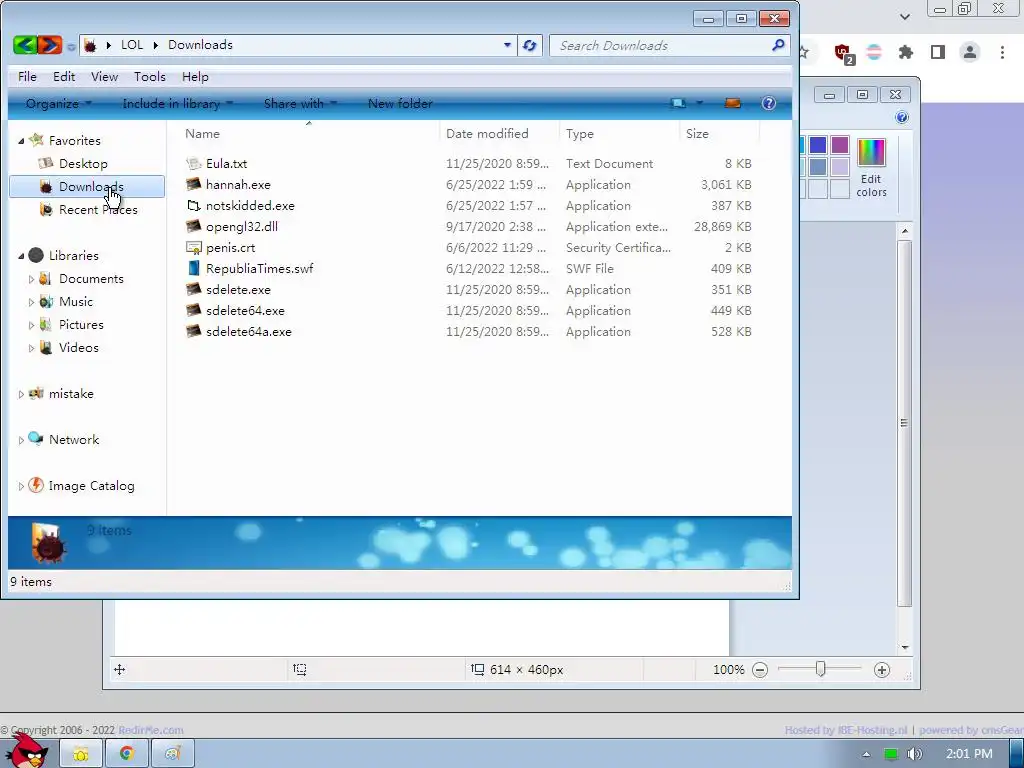This screenshot has width=1024, height=768.
Task: Open the Edit menu
Action: (x=64, y=77)
